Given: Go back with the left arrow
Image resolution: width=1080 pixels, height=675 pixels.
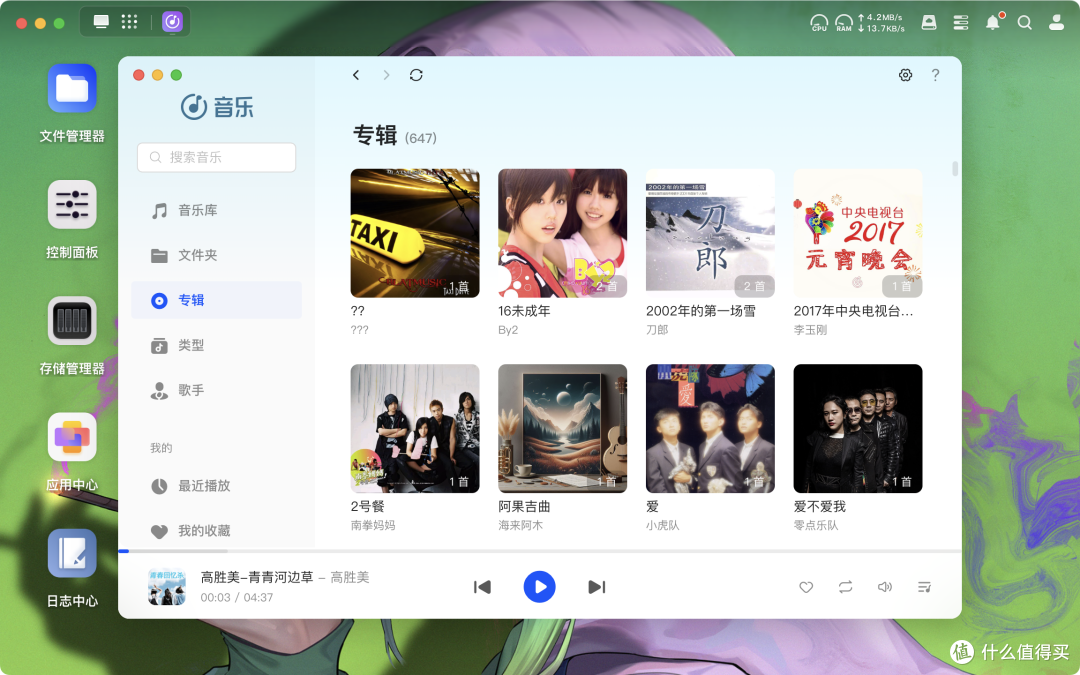Looking at the screenshot, I should pyautogui.click(x=356, y=75).
